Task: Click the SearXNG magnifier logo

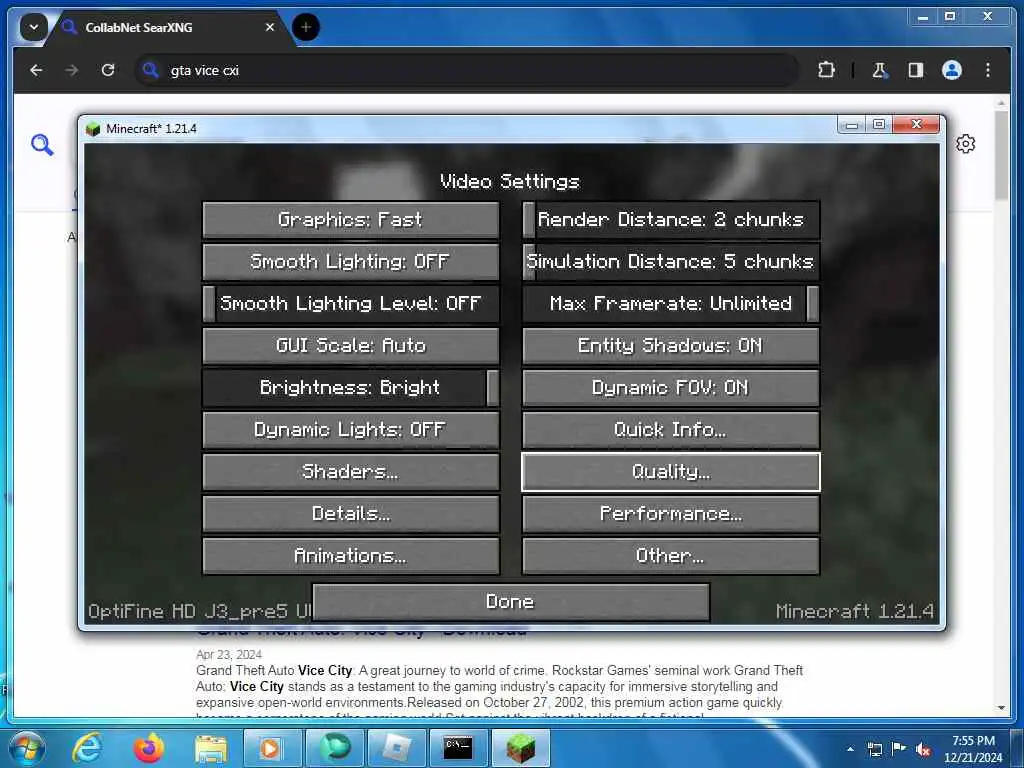Action: point(42,144)
